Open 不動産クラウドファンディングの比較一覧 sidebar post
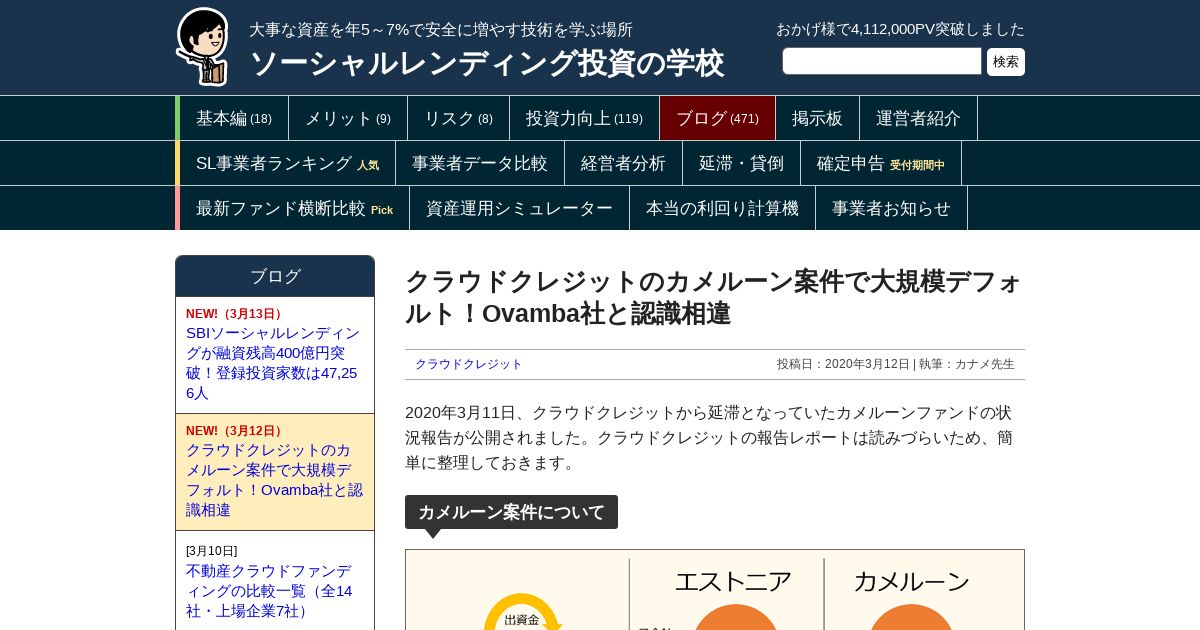1200x630 pixels. (x=269, y=590)
